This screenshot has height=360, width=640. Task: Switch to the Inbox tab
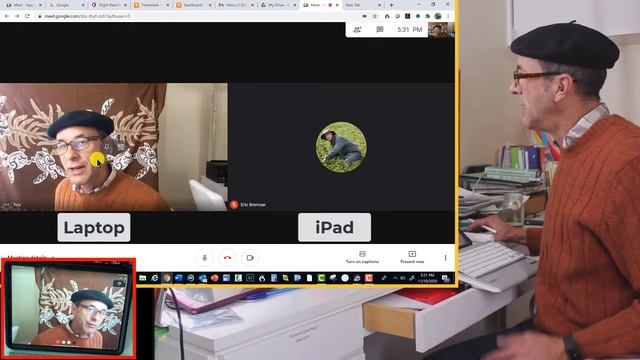pos(235,5)
